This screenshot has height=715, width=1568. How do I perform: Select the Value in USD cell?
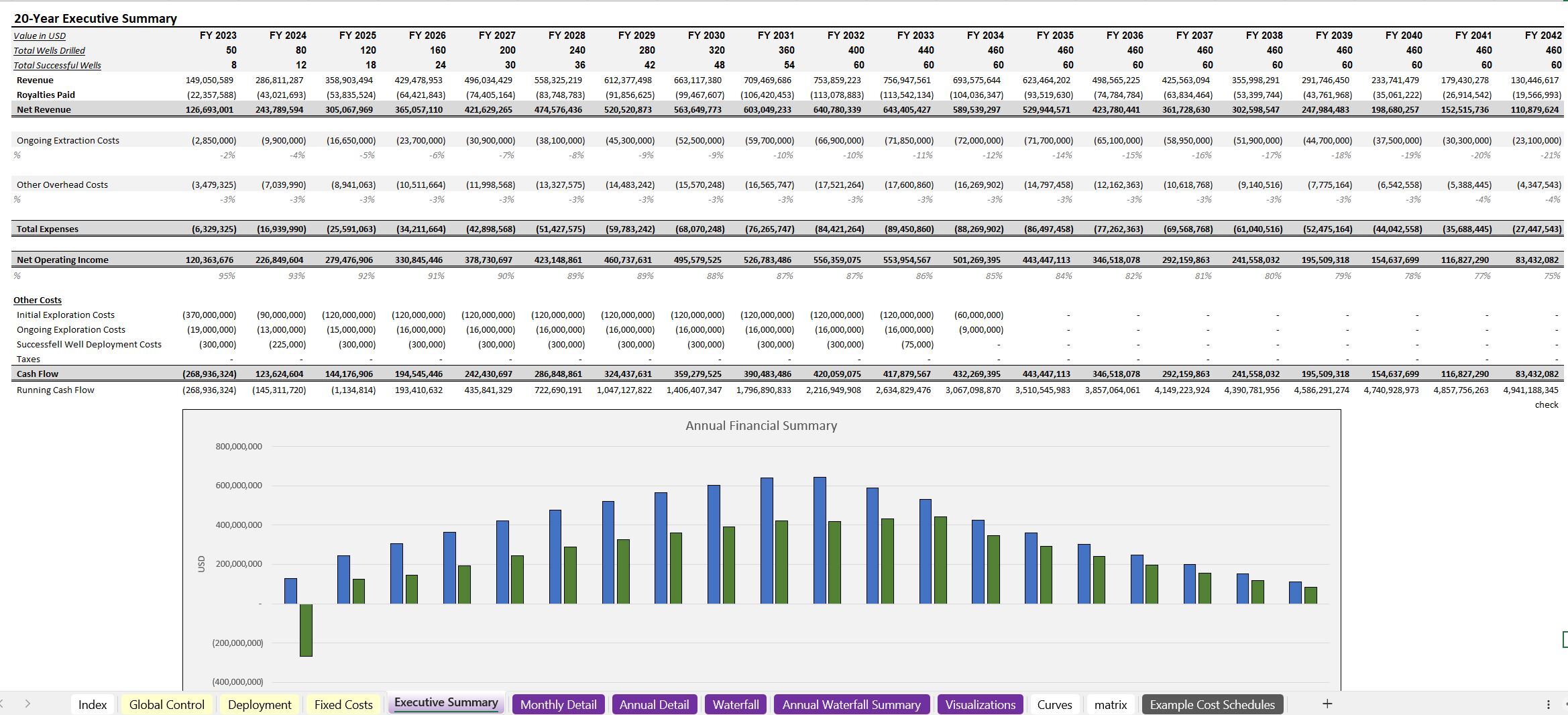pos(40,36)
